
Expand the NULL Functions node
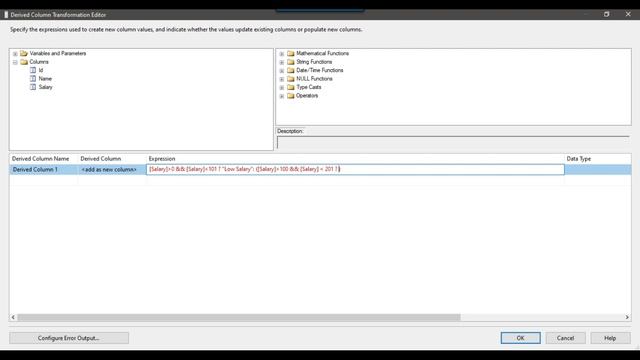[x=282, y=79]
